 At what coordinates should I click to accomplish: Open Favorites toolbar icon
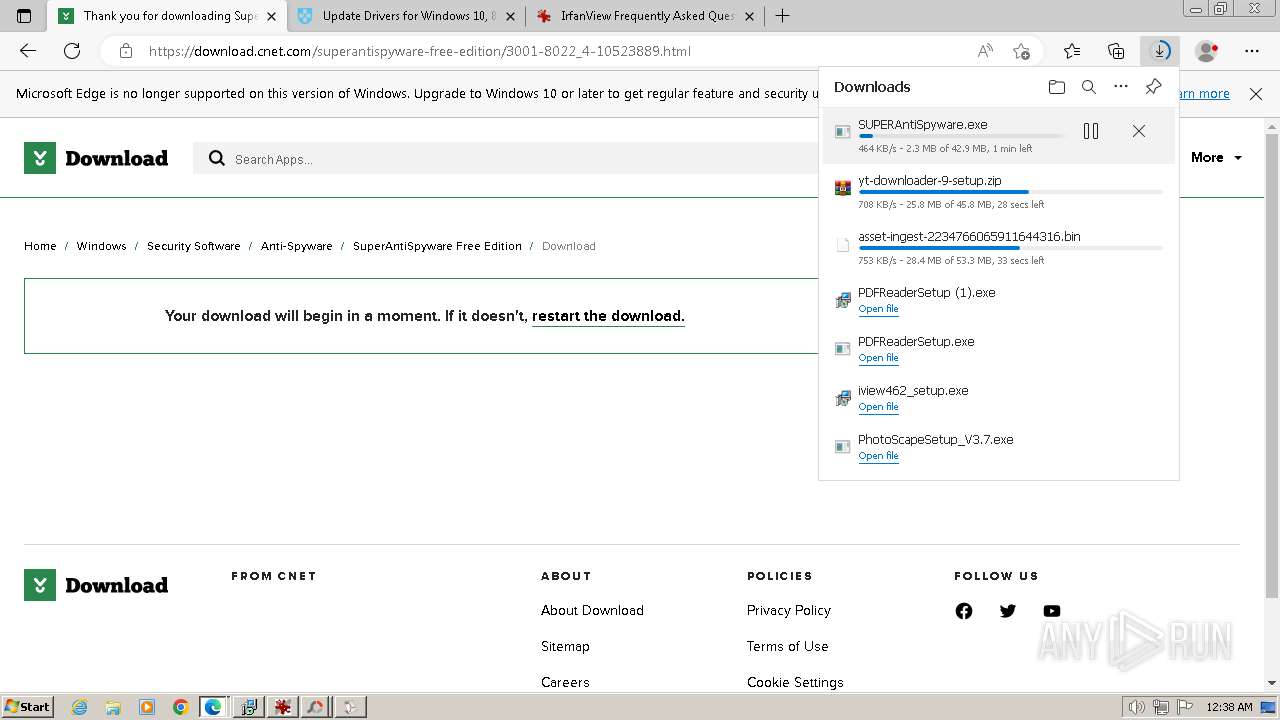[x=1072, y=51]
